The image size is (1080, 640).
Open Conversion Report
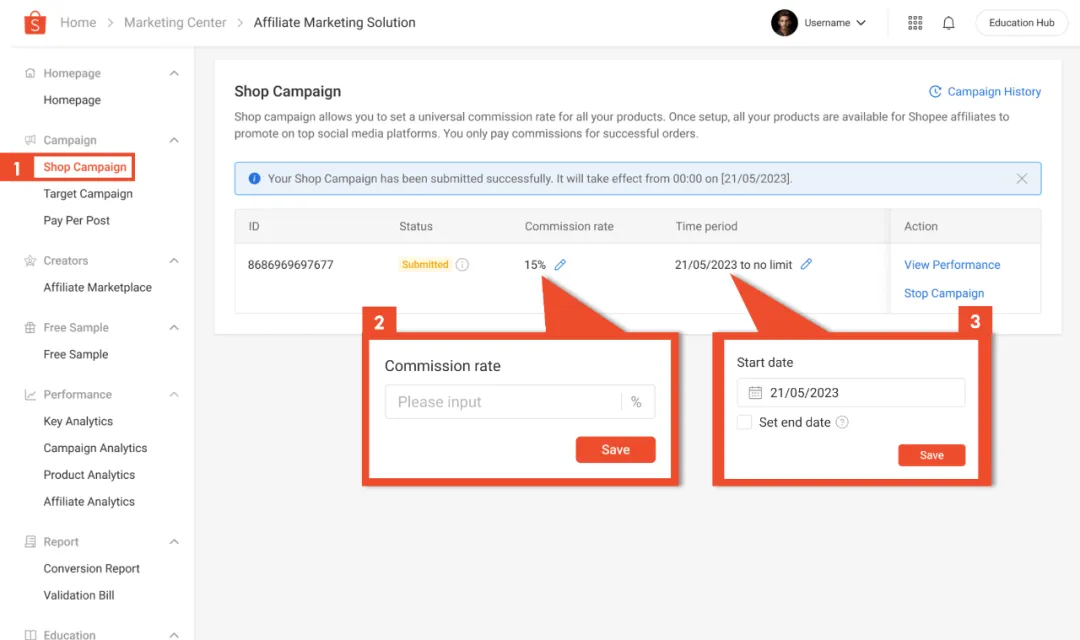(92, 568)
